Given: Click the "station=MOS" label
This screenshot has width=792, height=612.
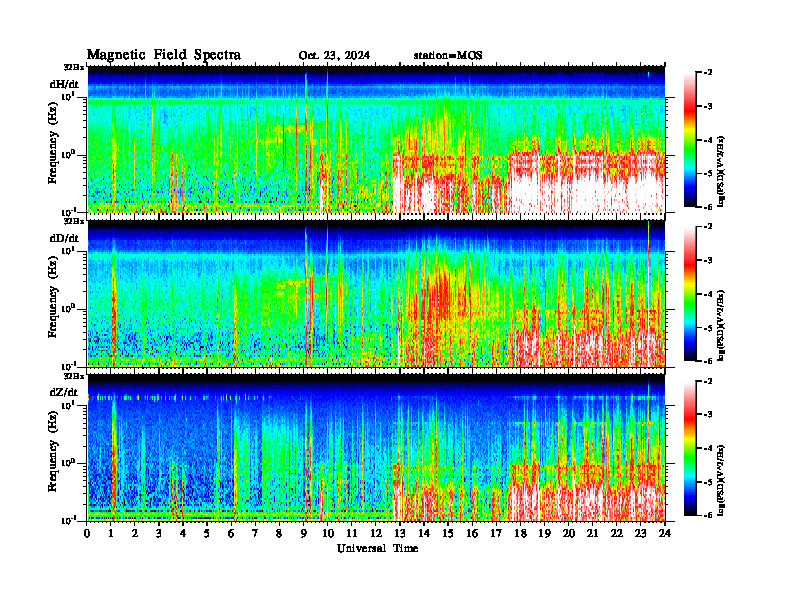Looking at the screenshot, I should point(448,56).
